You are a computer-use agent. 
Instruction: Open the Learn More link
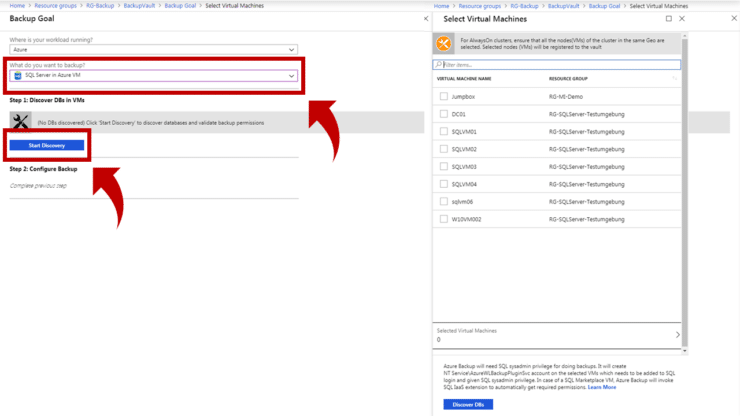click(602, 387)
